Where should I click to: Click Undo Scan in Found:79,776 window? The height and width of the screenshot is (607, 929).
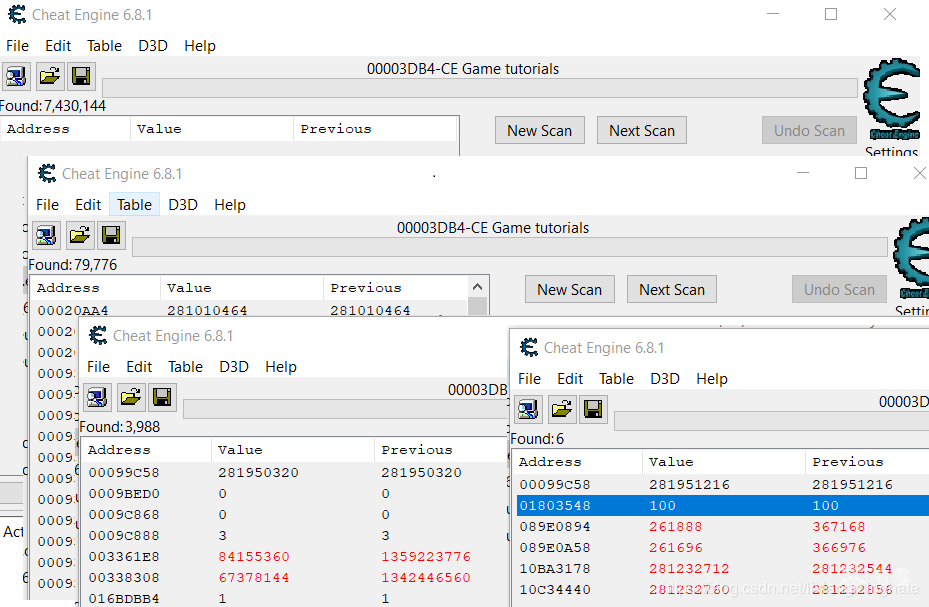tap(839, 289)
